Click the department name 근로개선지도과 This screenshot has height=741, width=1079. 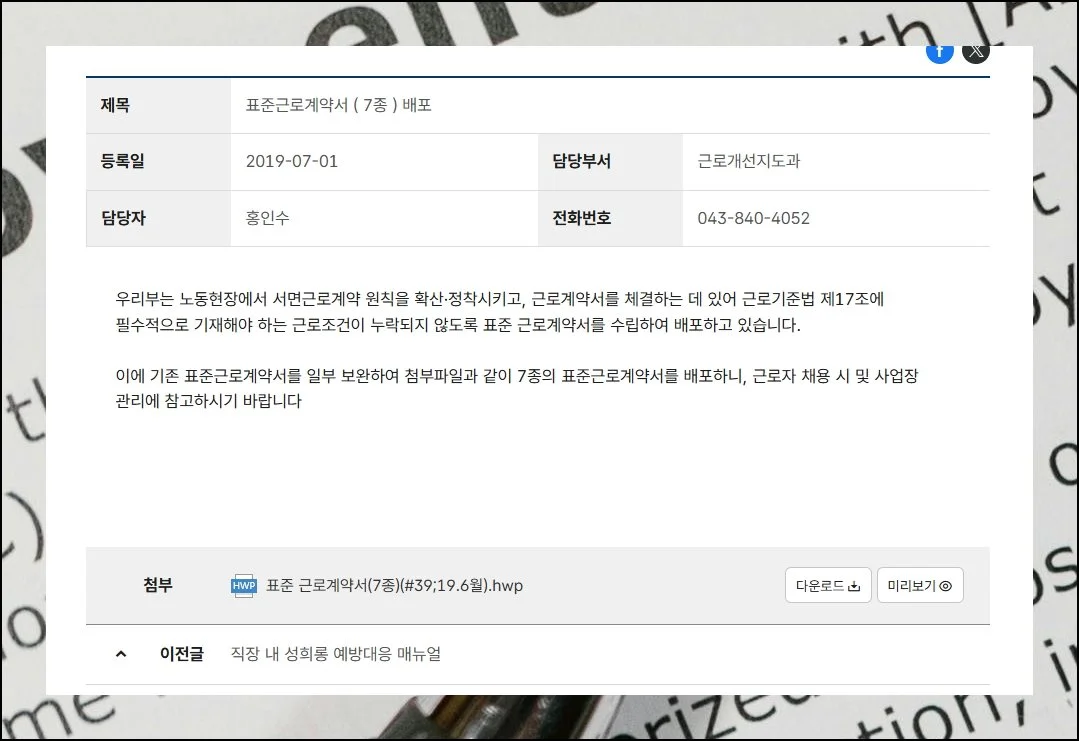click(748, 161)
